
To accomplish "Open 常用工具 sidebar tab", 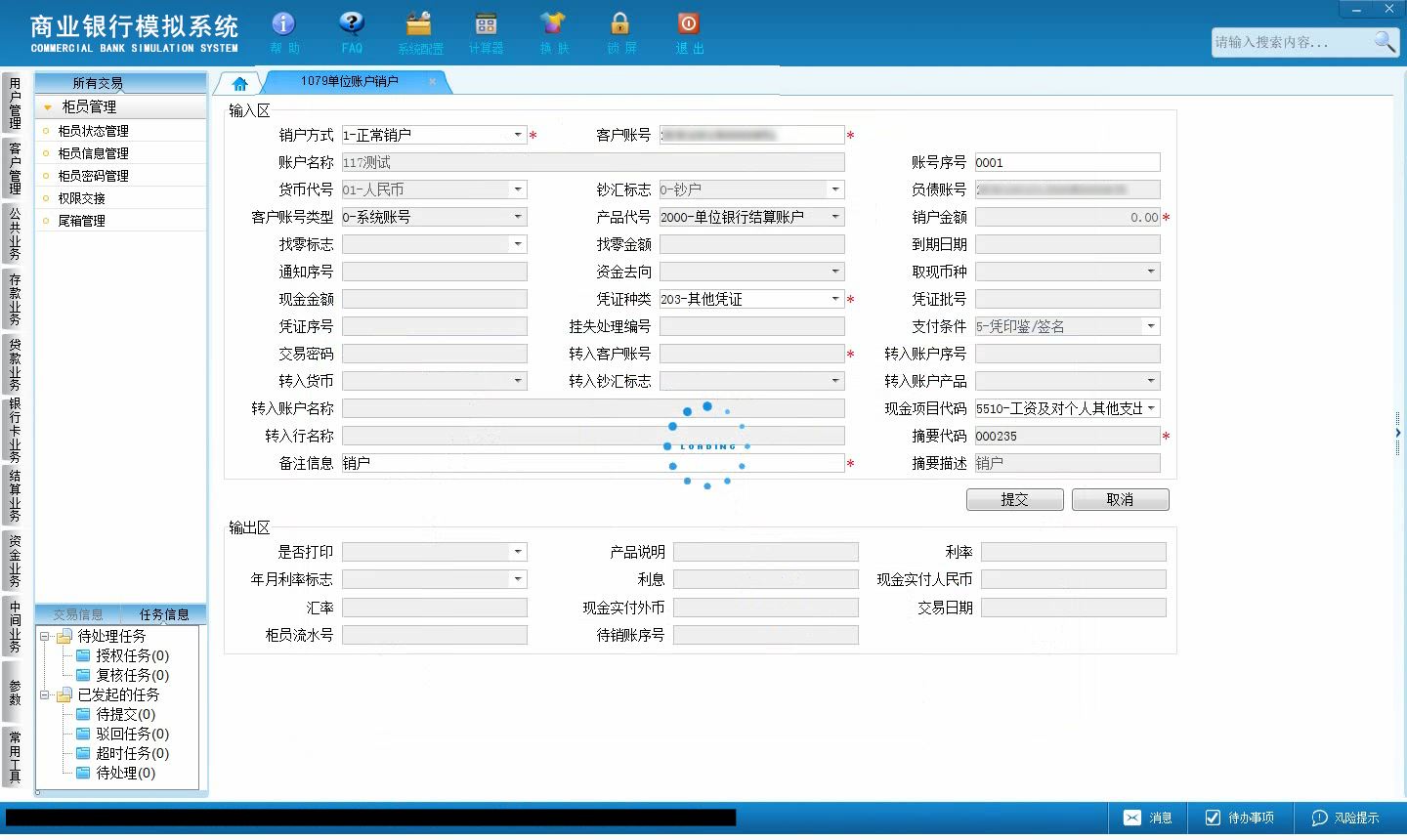I will click(x=14, y=756).
